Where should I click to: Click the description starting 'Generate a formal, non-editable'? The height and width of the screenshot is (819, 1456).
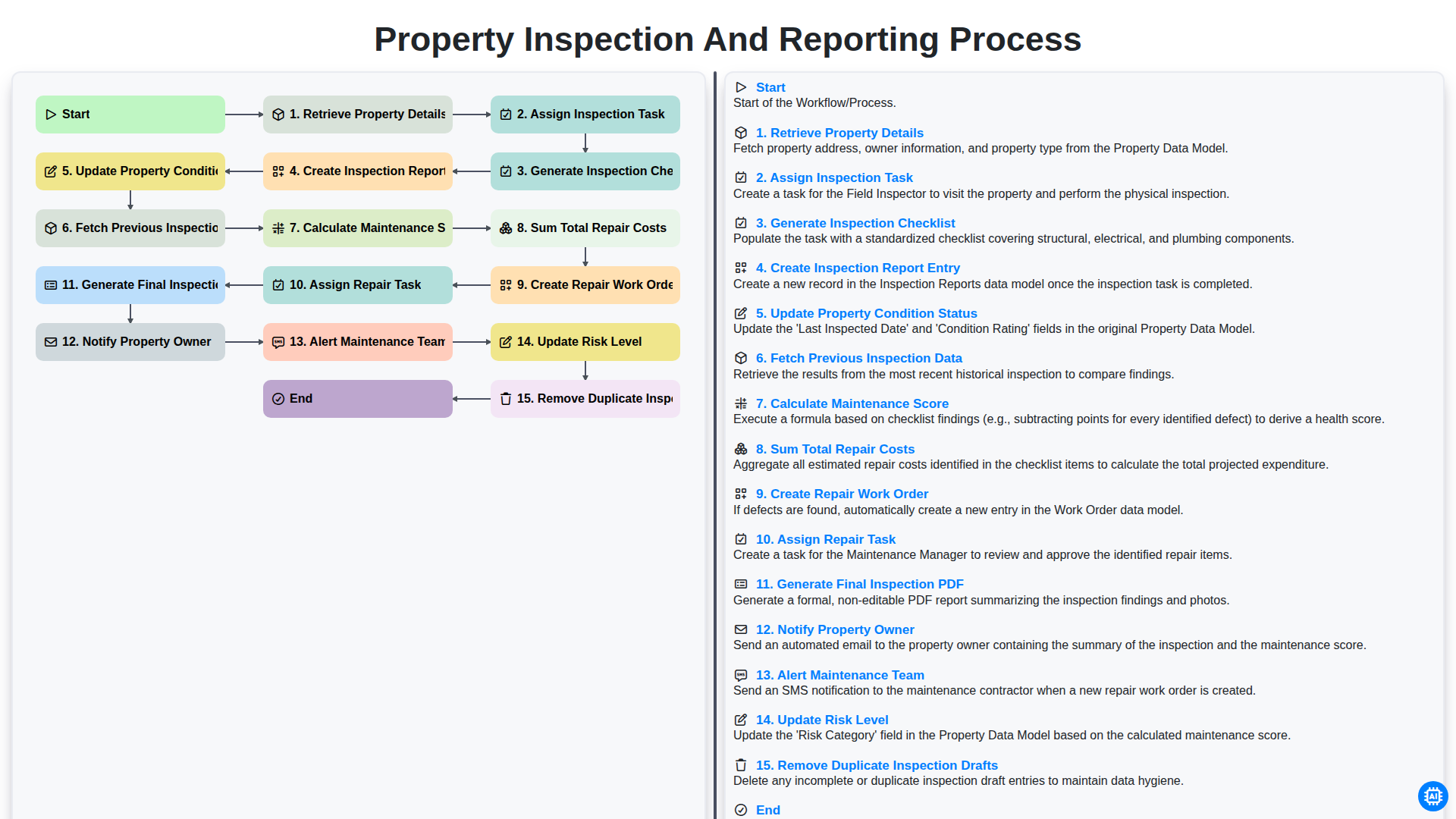pos(981,600)
